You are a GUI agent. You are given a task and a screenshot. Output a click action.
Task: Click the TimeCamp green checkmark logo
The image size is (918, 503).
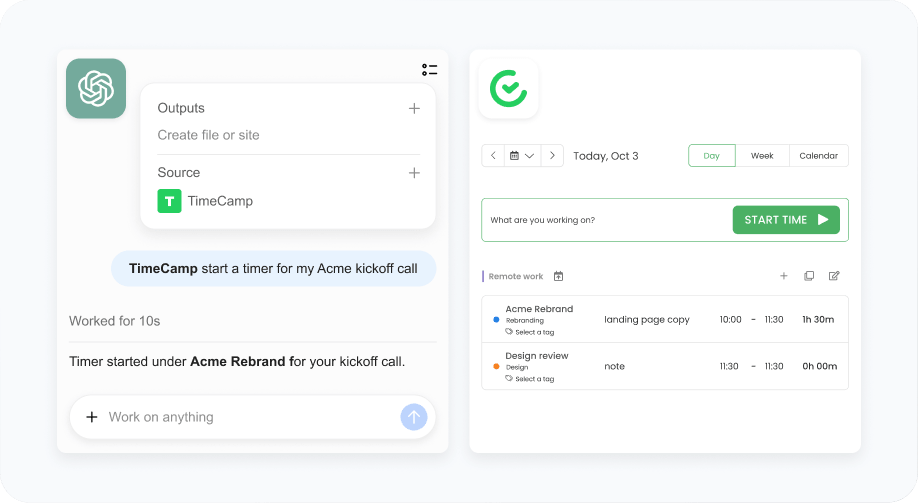508,88
